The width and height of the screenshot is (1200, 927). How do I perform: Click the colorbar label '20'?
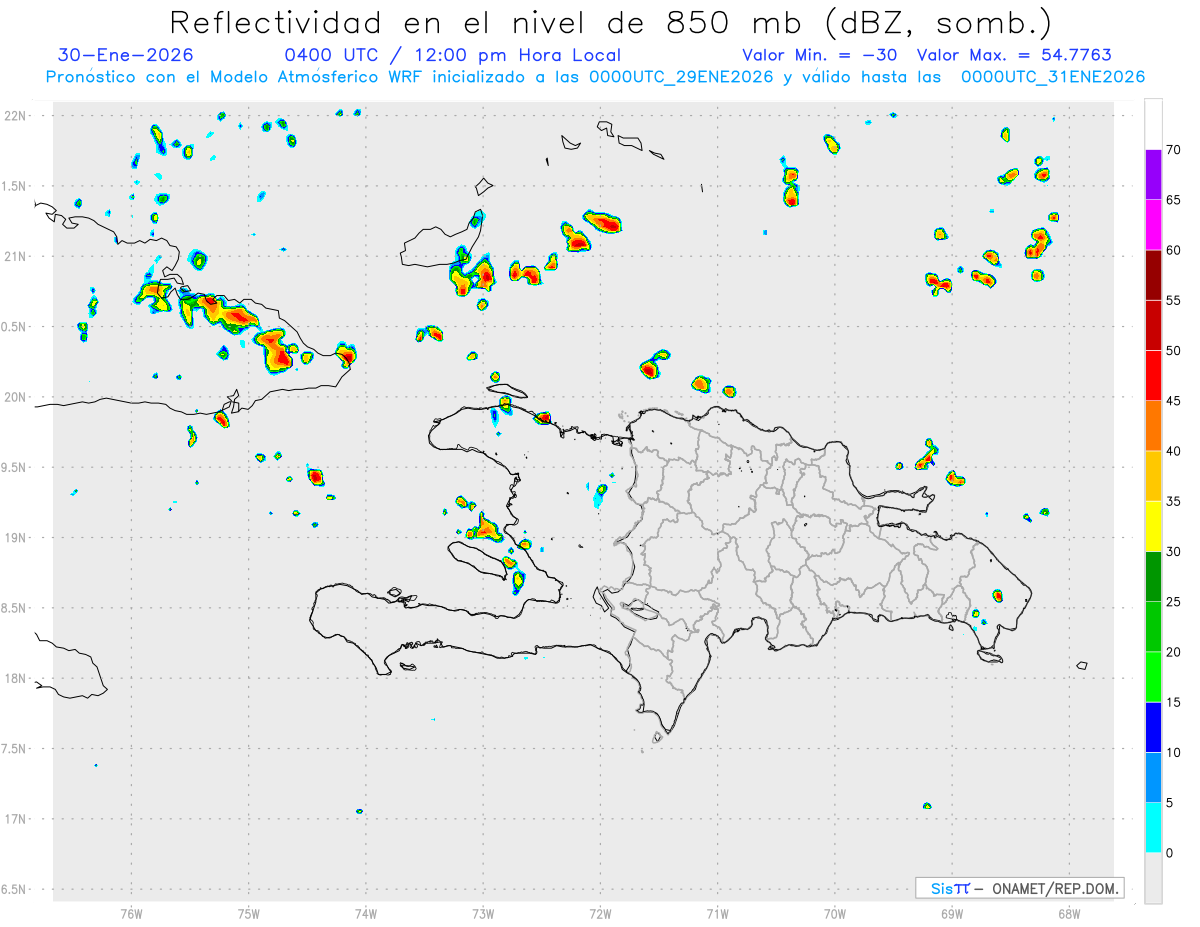coord(1174,652)
